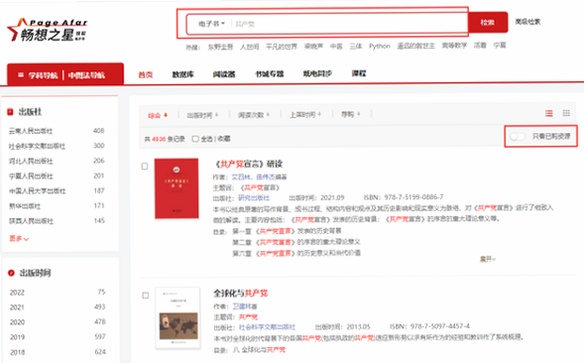Open the 阅读器 nav tab

pyautogui.click(x=224, y=74)
